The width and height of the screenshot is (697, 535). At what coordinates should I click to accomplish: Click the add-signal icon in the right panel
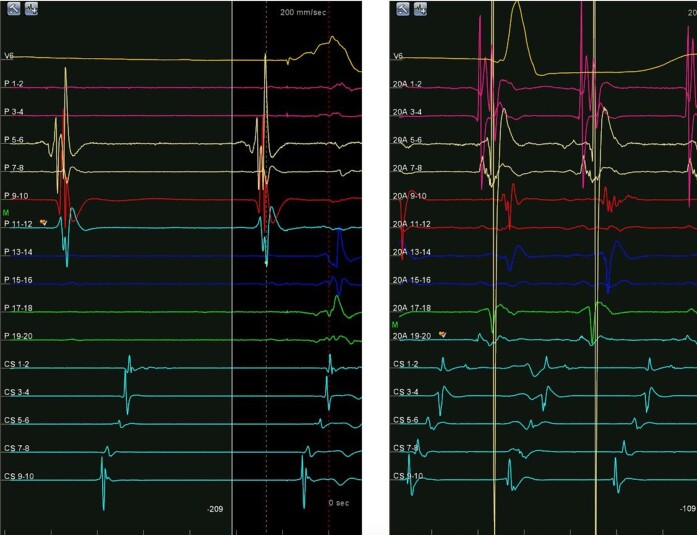[x=420, y=8]
